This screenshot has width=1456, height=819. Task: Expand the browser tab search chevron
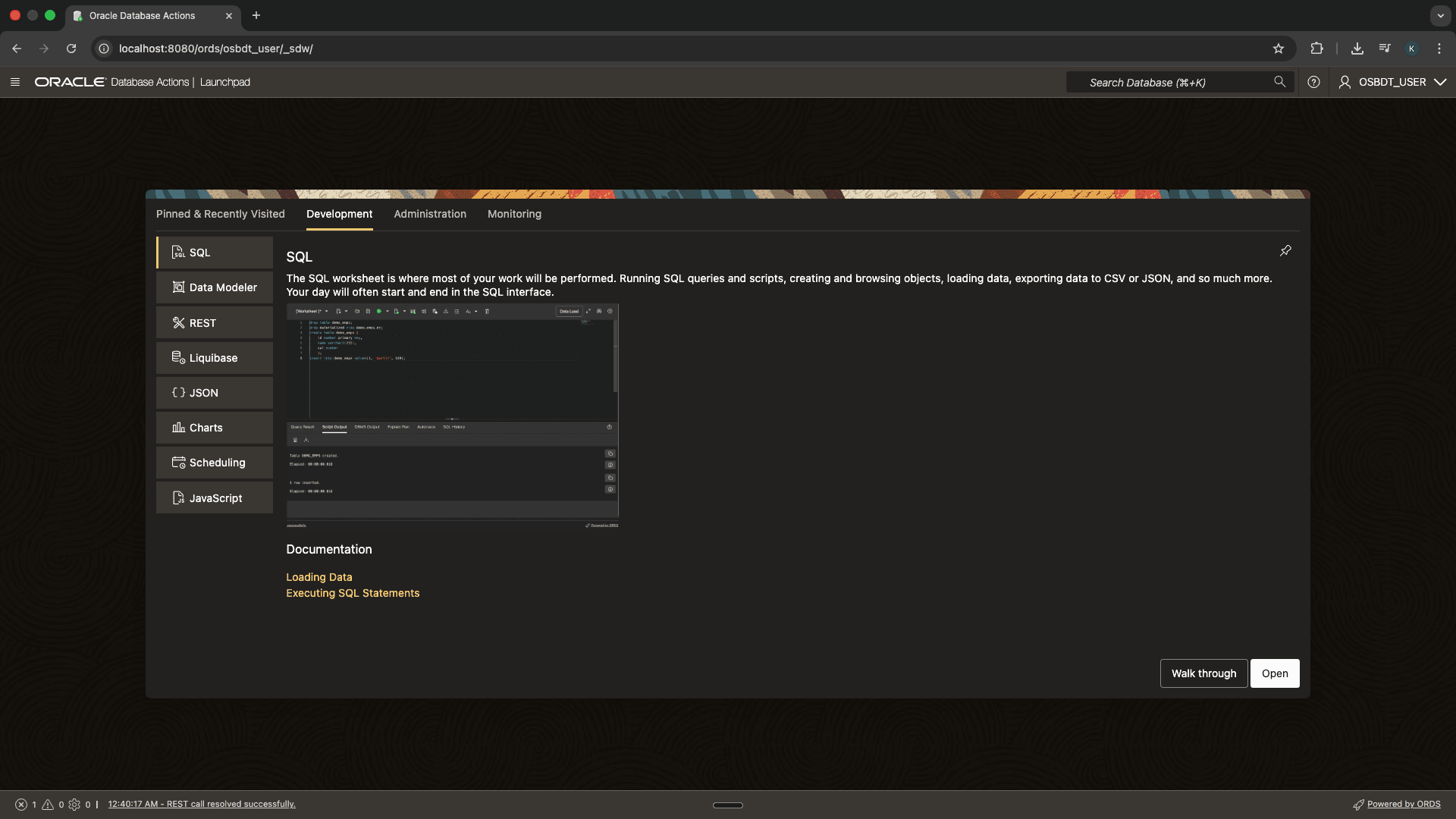[x=1440, y=15]
